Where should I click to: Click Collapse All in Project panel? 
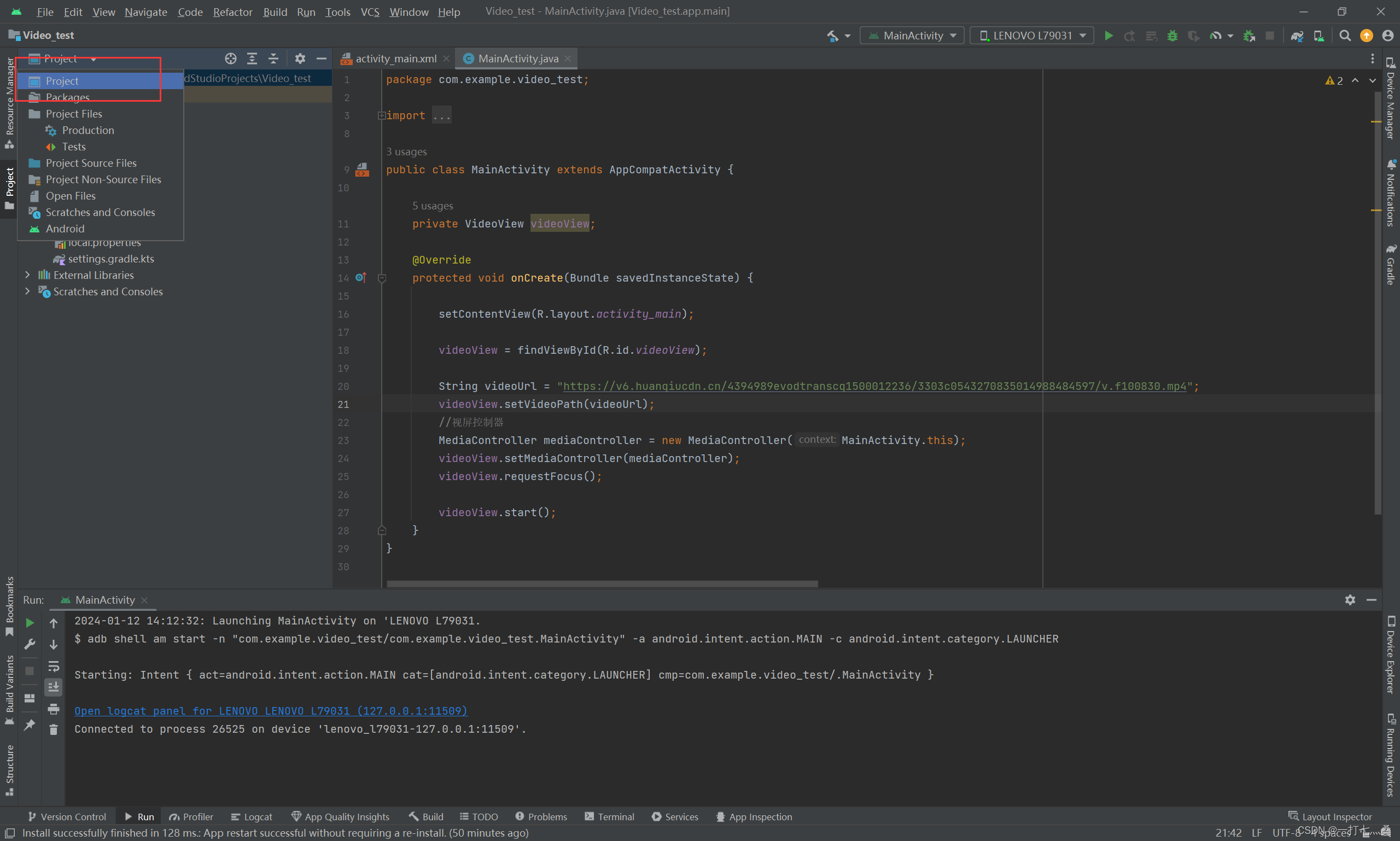[x=273, y=59]
